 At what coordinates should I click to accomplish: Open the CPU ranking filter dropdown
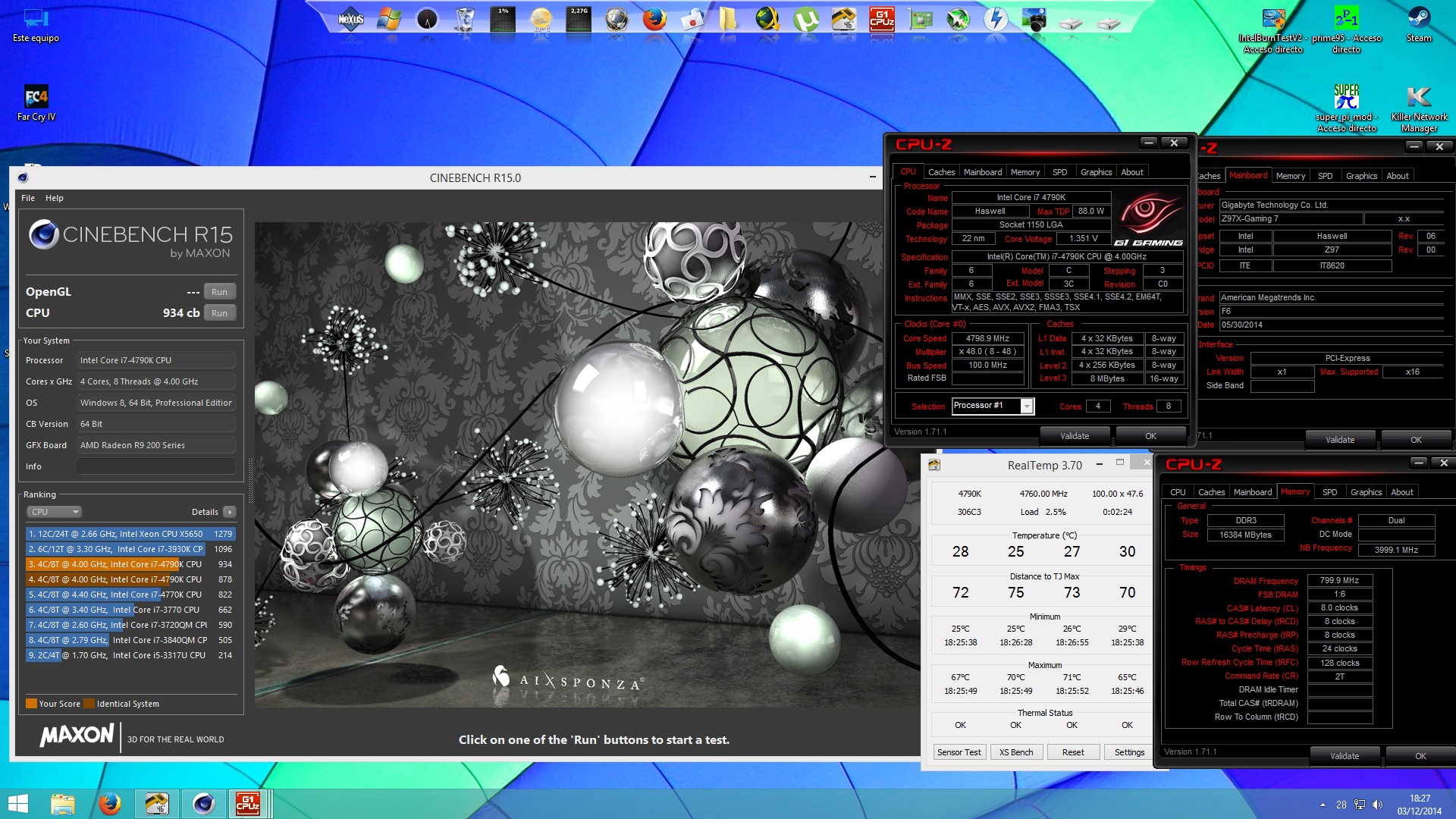54,512
